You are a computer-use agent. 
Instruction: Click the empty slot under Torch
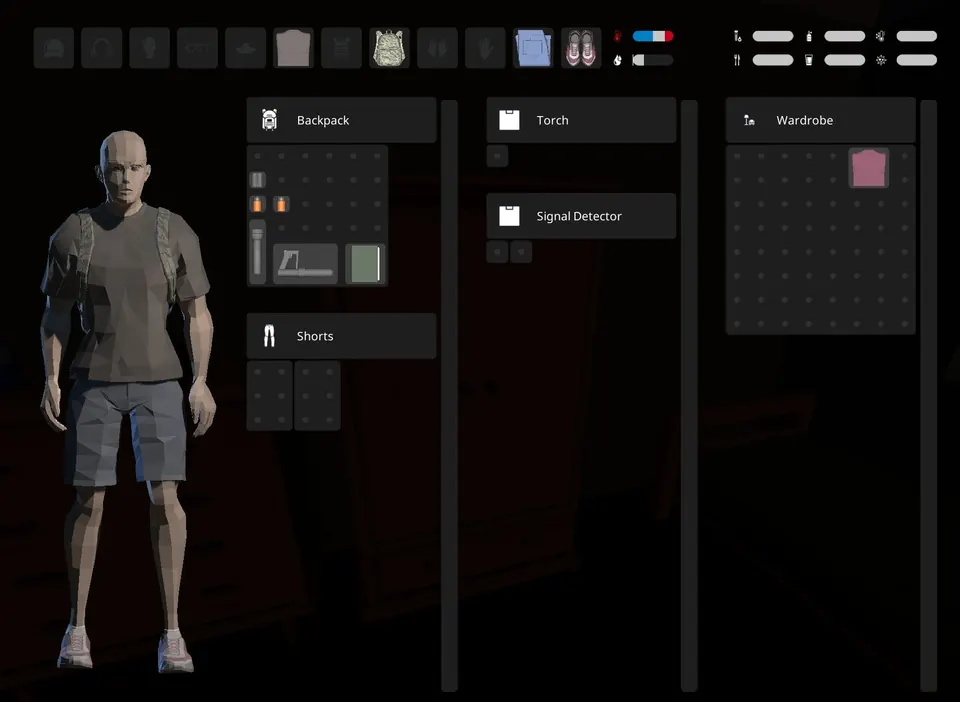click(497, 156)
